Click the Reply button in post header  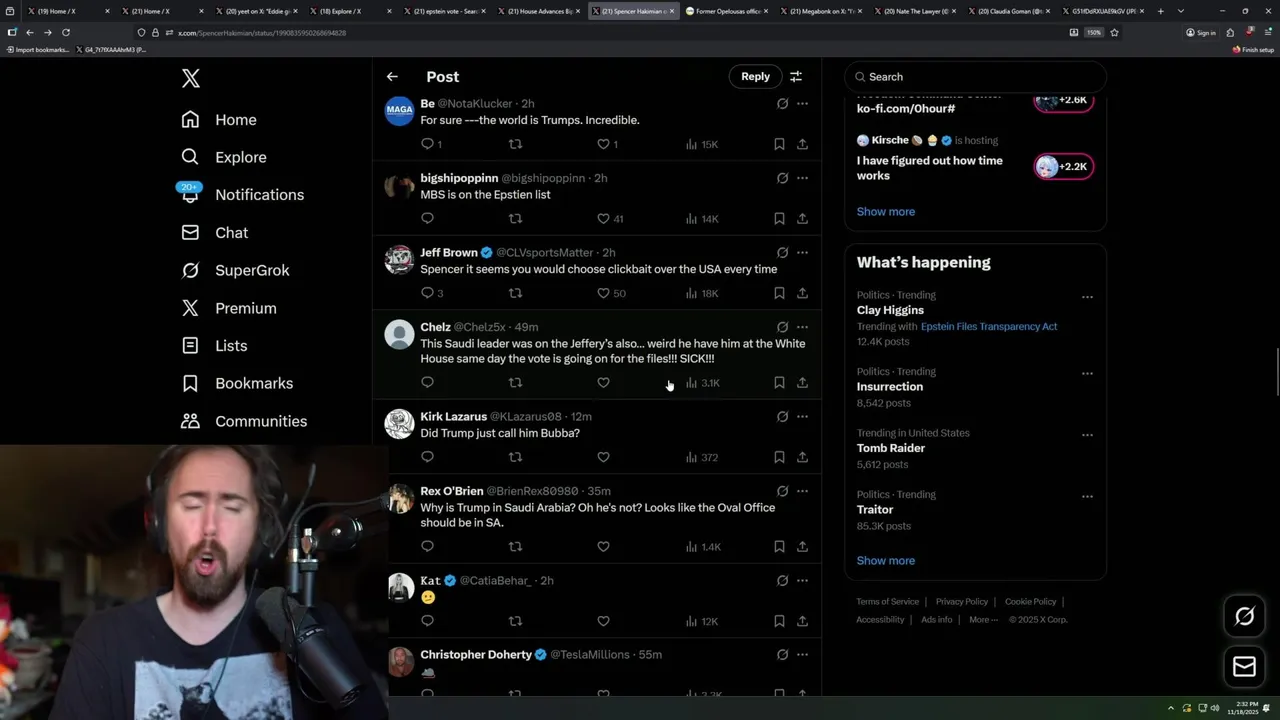755,76
